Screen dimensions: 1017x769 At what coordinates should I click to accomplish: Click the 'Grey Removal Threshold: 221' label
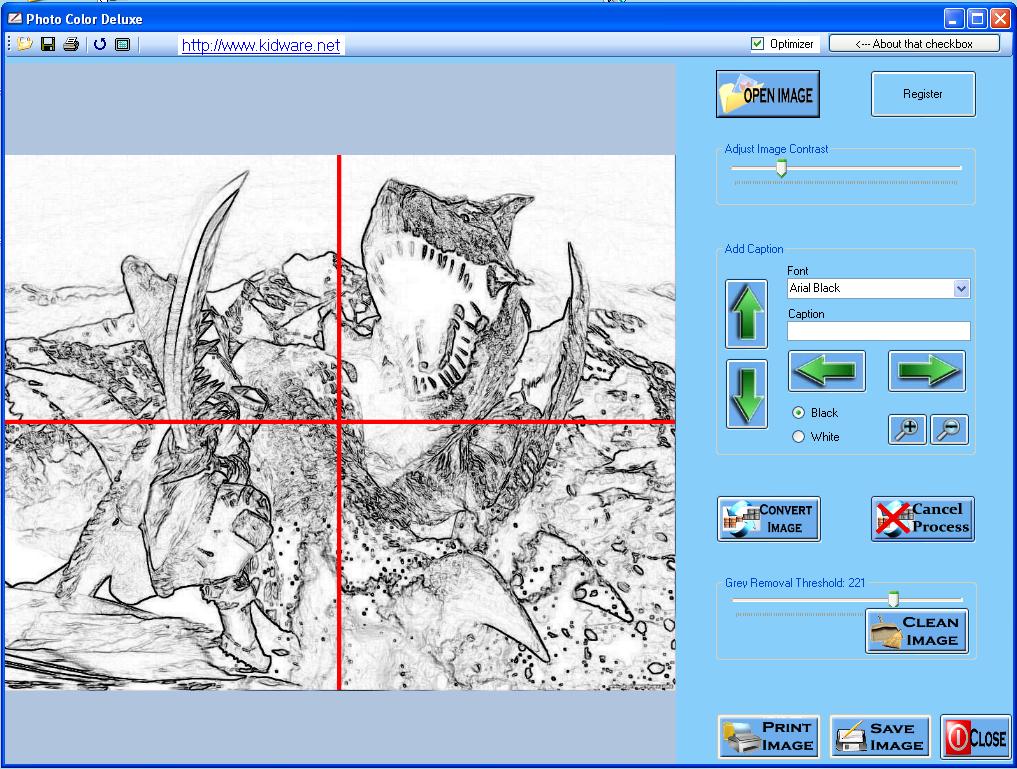[795, 583]
